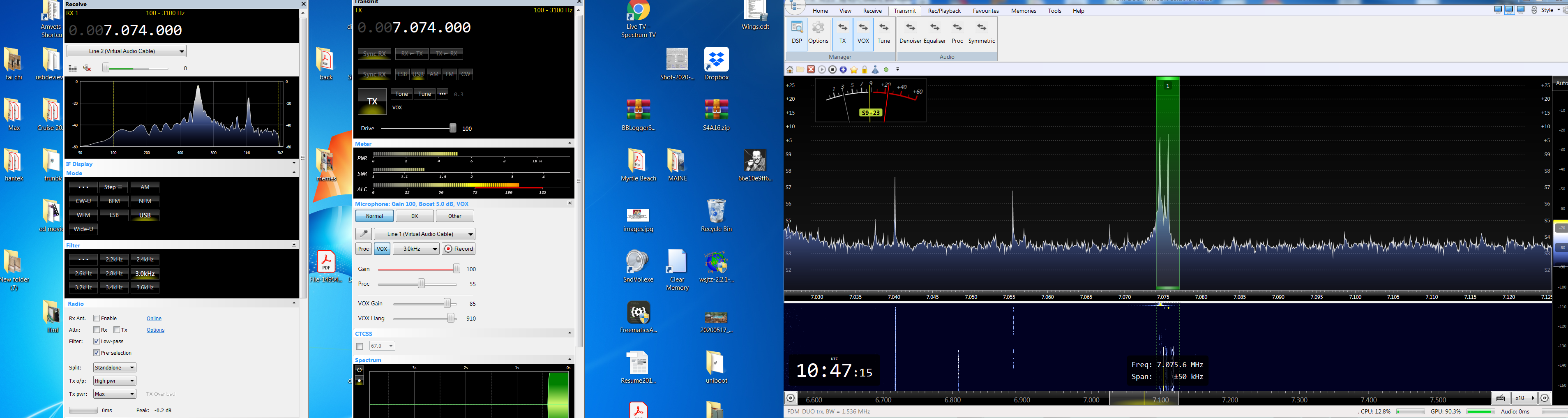Open the Equaliser in the Audio group
1568x418 pixels.
pos(934,33)
